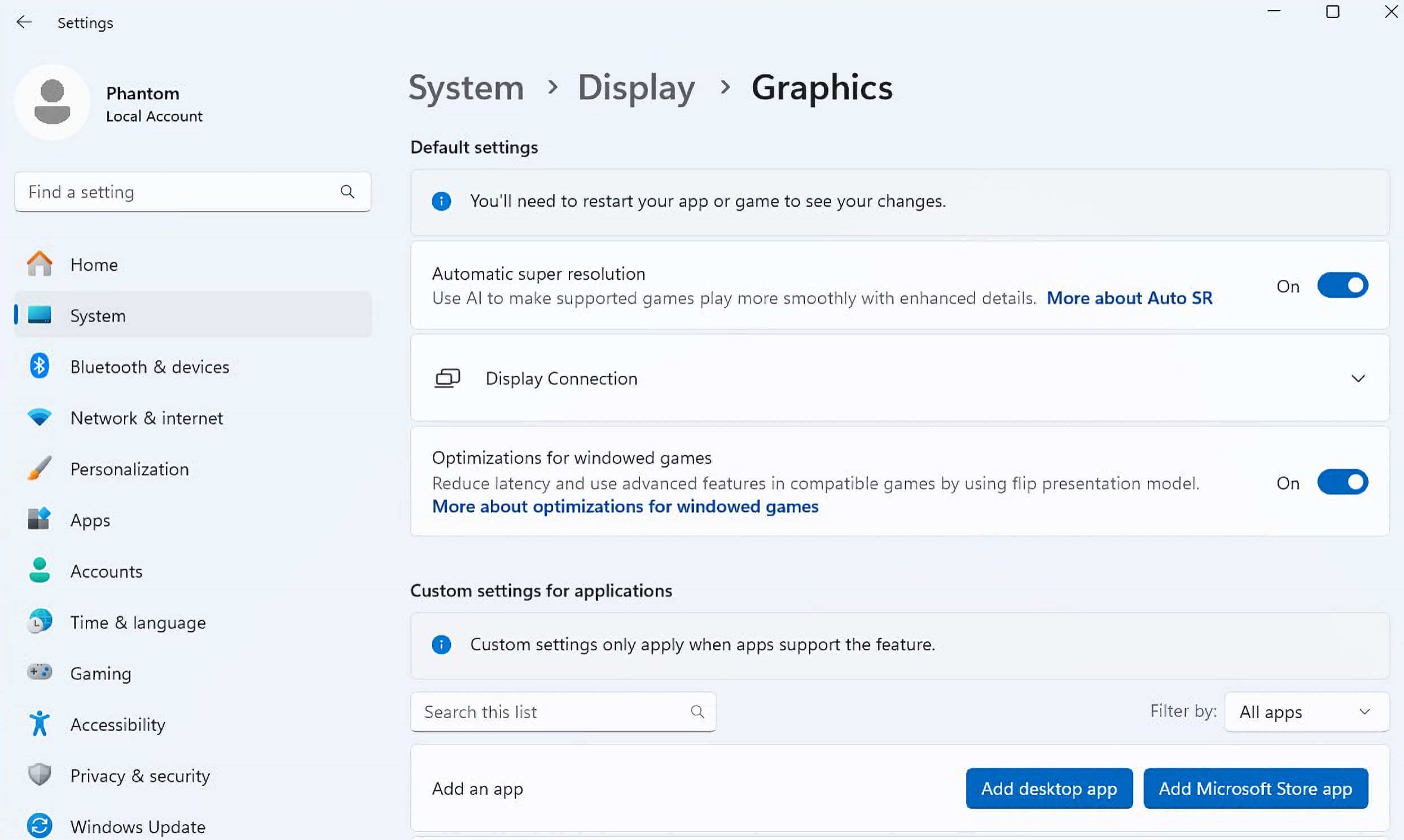Click the Home house icon

click(39, 264)
